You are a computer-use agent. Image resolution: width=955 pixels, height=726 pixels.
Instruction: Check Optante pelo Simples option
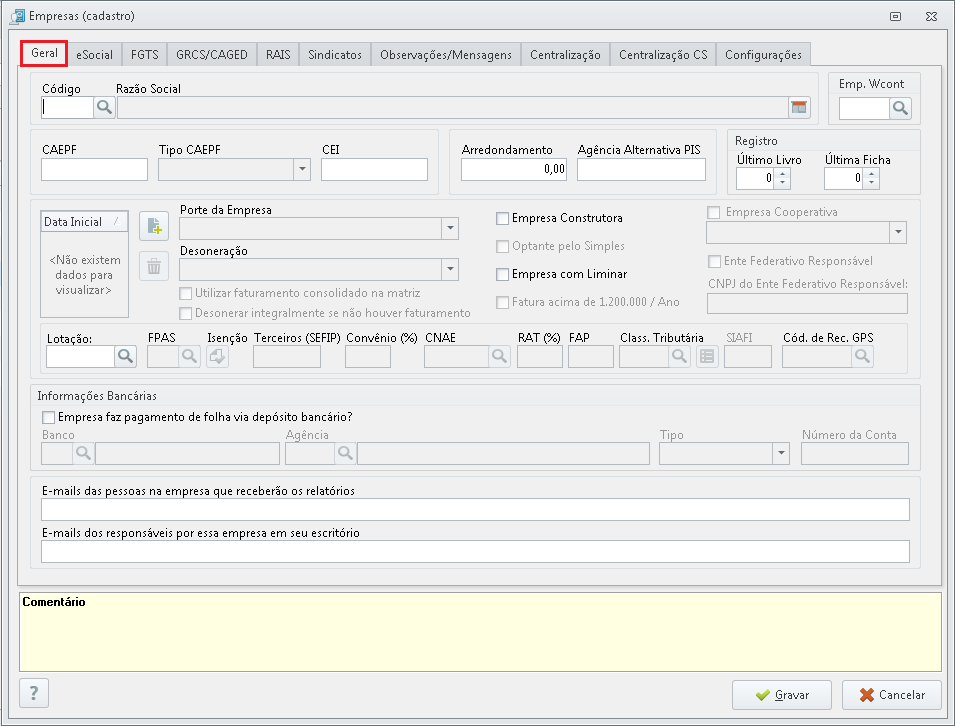click(502, 246)
